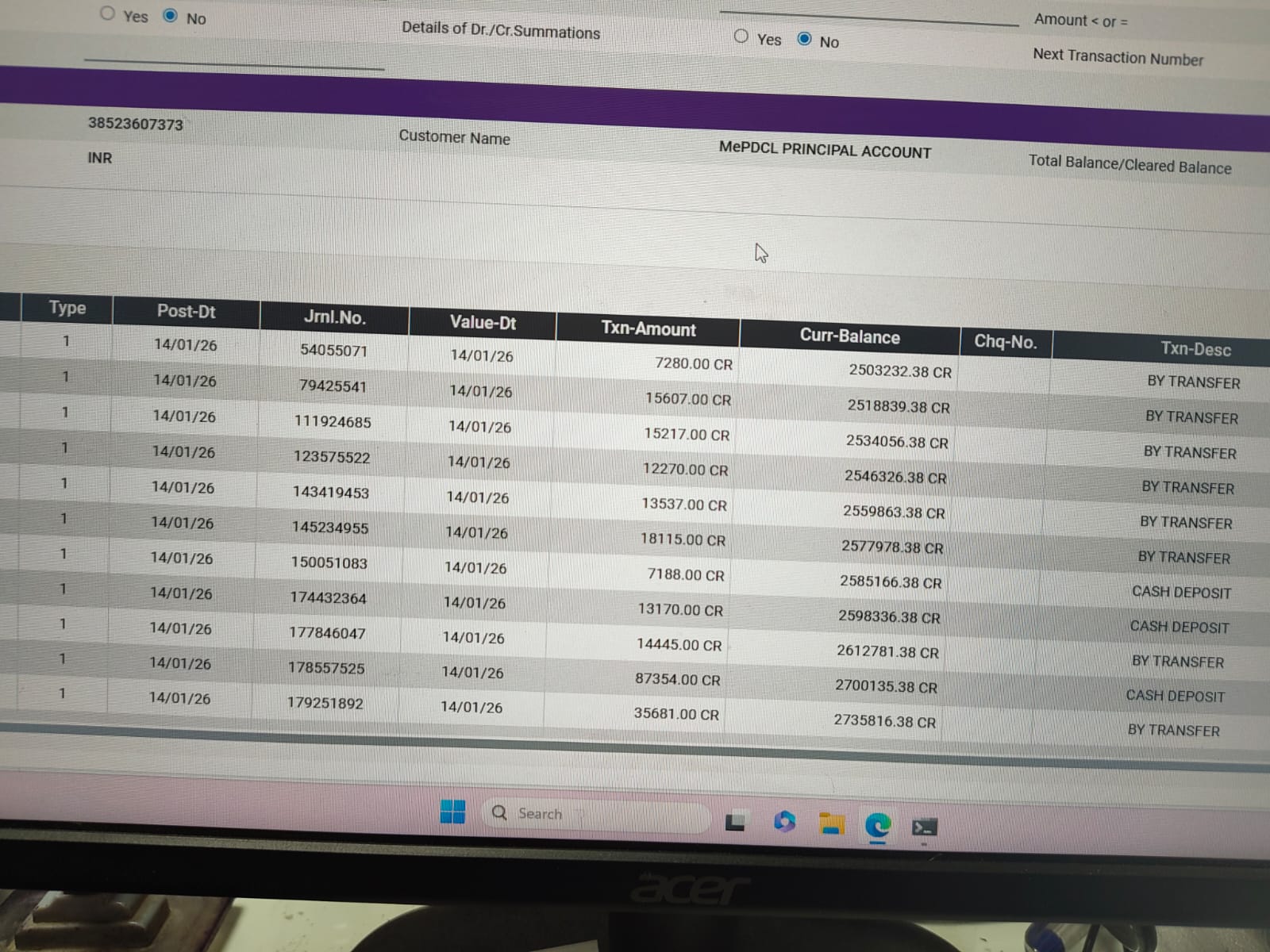Screen dimensions: 1270x952
Task: Click the 15607.00 CR transaction amount
Action: [688, 398]
